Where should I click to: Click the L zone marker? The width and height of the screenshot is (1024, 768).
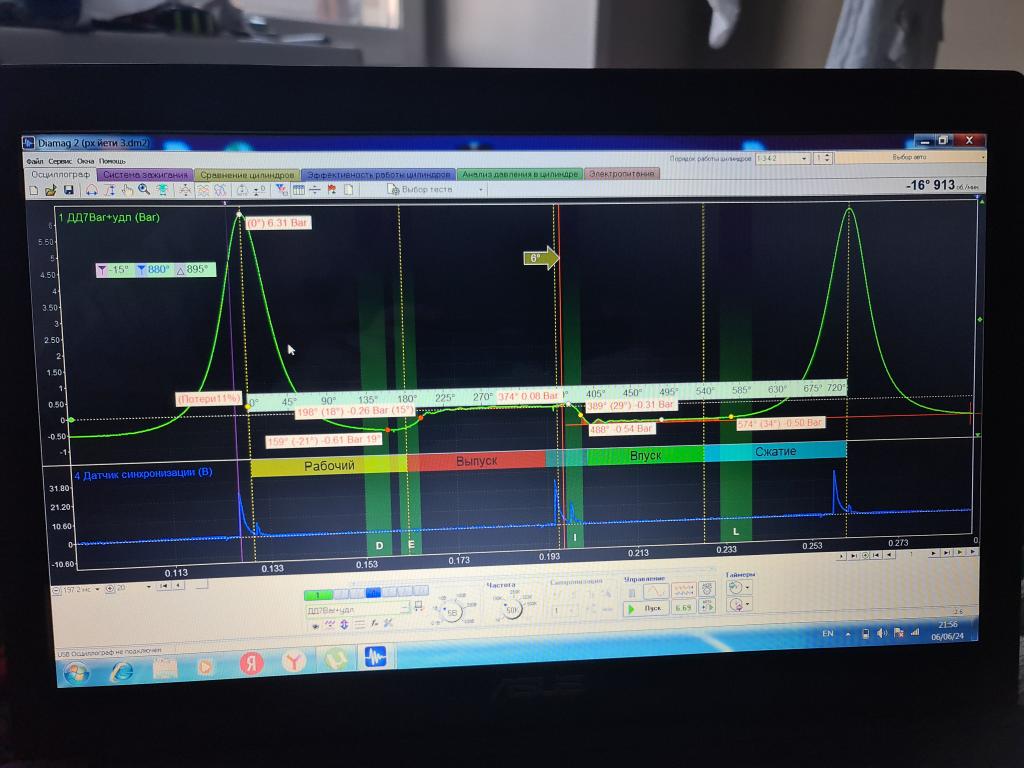tap(736, 532)
